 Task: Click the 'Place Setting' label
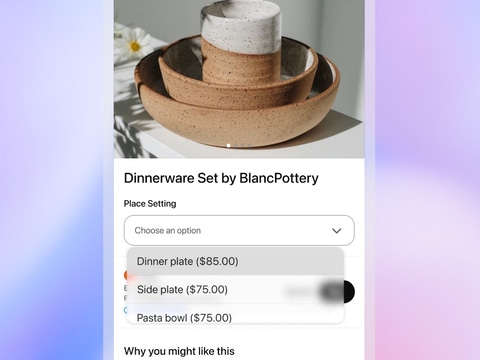(x=150, y=204)
